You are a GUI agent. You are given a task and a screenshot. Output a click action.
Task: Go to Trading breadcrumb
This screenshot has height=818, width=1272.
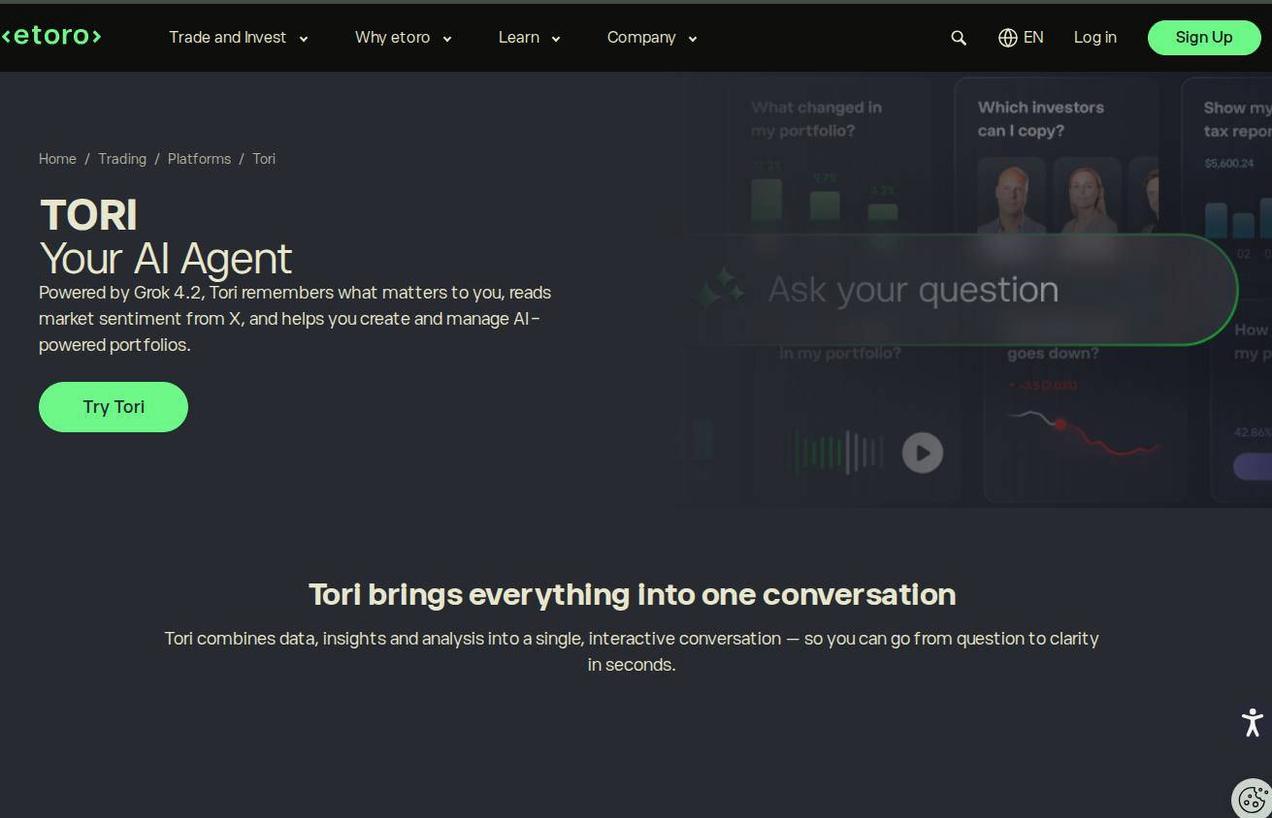pyautogui.click(x=122, y=159)
